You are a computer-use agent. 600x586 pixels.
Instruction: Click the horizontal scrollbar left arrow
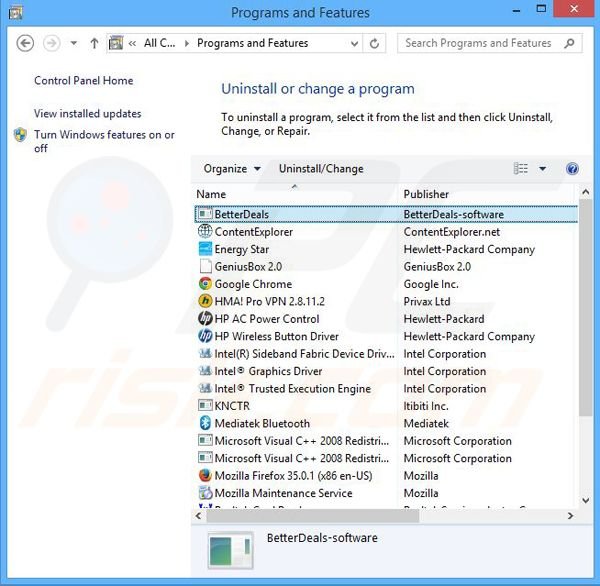click(x=198, y=516)
